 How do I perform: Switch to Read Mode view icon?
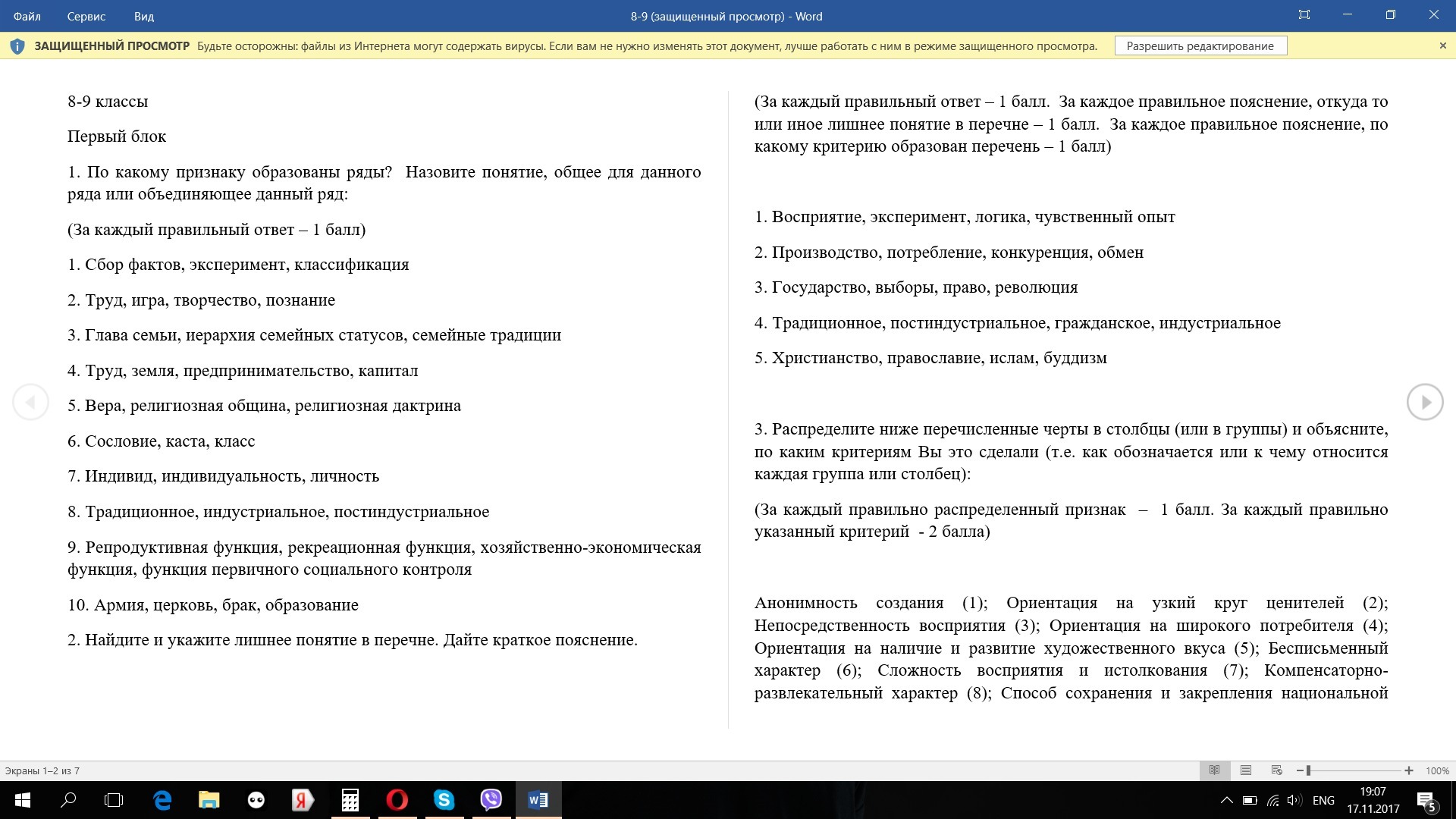[1214, 770]
